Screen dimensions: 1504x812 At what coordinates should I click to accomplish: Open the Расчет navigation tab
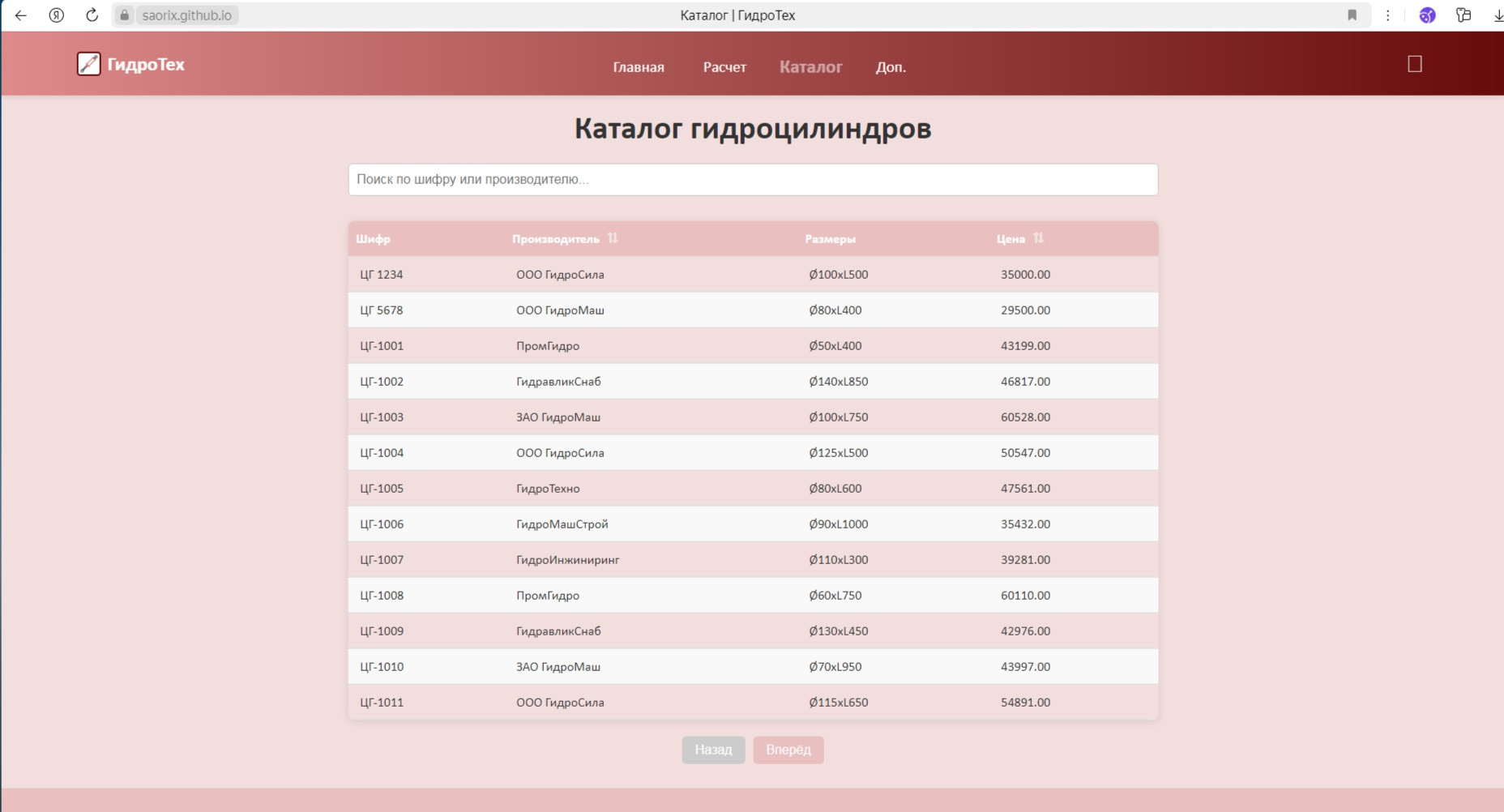point(724,67)
